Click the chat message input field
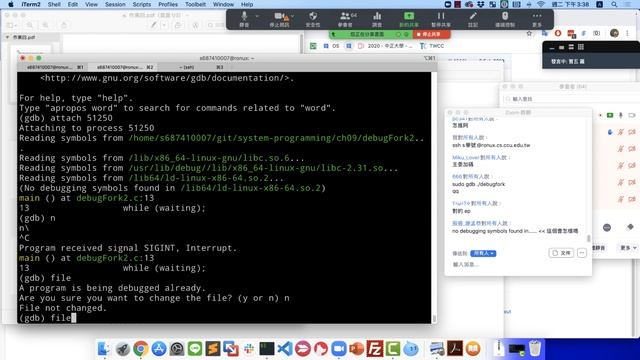Screen dimensions: 640x360 point(518,265)
